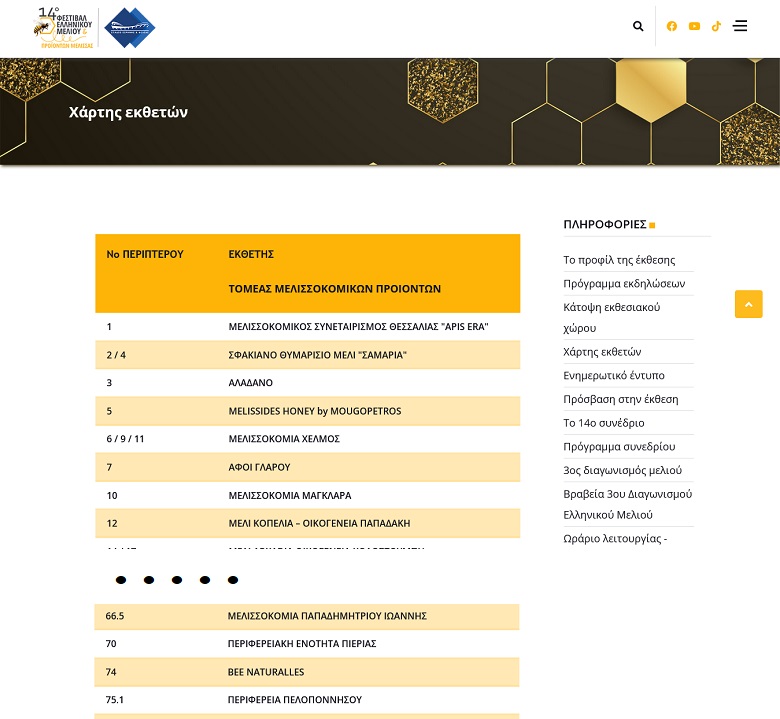
Task: Open the search magnifier icon
Action: (638, 26)
